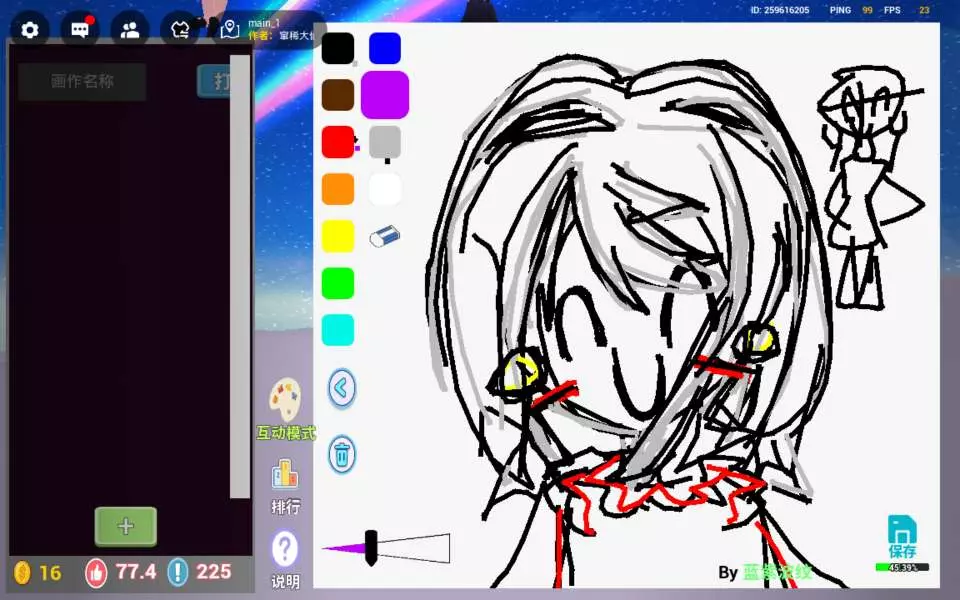The image size is (960, 600).
Task: Open the outfit changing icon
Action: click(180, 30)
